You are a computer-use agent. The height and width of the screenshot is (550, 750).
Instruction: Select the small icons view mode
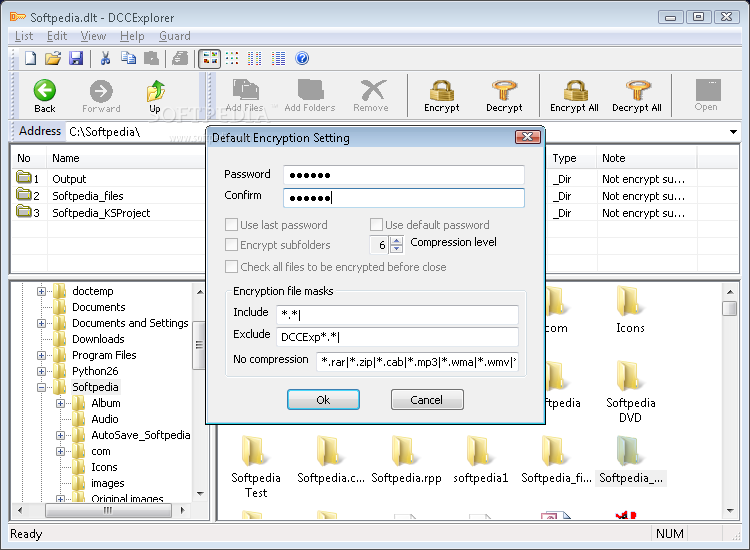pyautogui.click(x=232, y=58)
